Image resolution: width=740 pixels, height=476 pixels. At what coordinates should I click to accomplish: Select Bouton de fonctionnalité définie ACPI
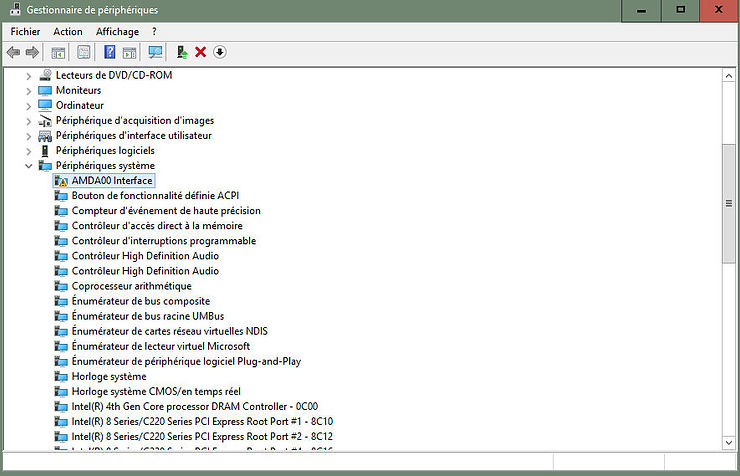coord(155,196)
